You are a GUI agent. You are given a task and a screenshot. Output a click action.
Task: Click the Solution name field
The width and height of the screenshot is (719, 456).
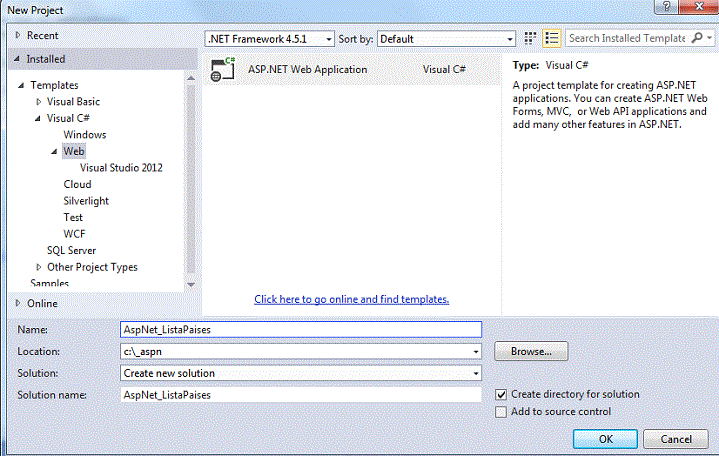tap(301, 395)
